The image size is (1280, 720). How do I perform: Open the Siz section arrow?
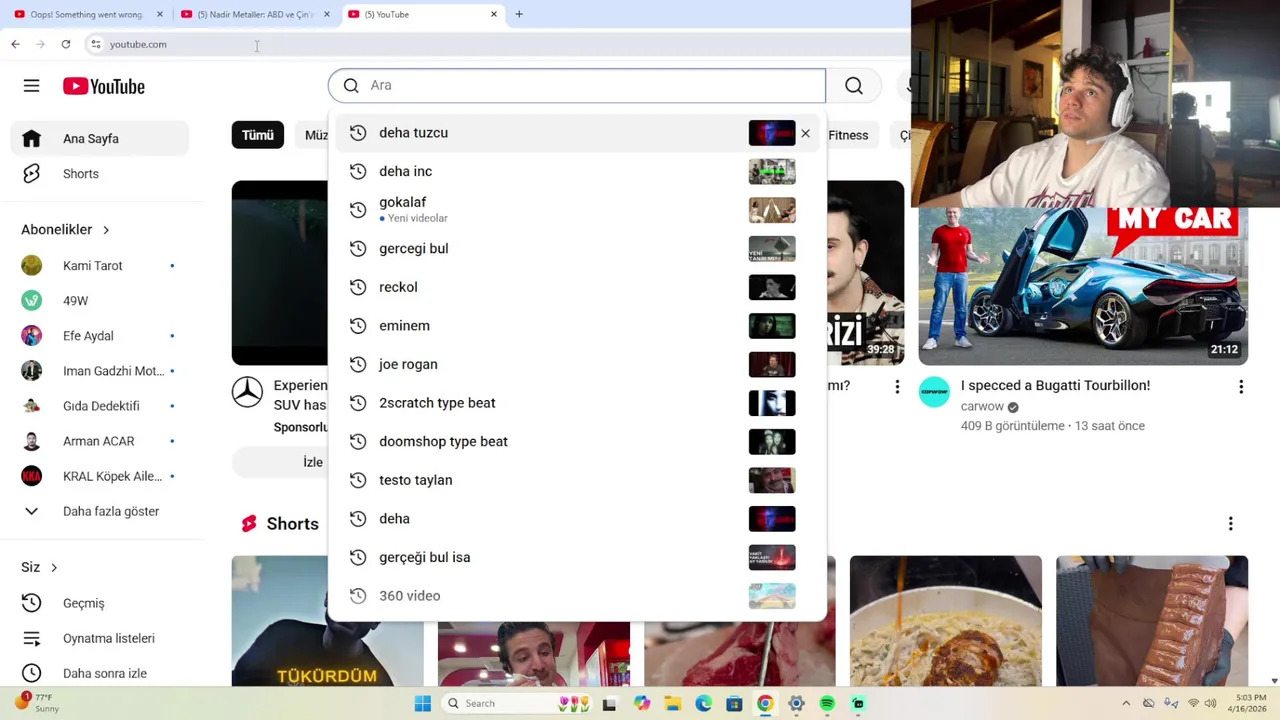[54, 568]
